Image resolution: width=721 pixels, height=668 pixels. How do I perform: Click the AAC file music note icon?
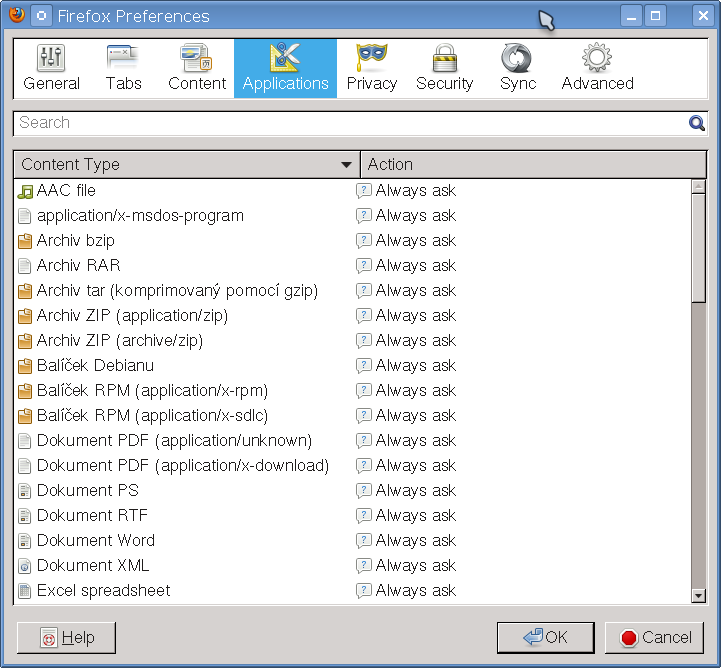(25, 191)
